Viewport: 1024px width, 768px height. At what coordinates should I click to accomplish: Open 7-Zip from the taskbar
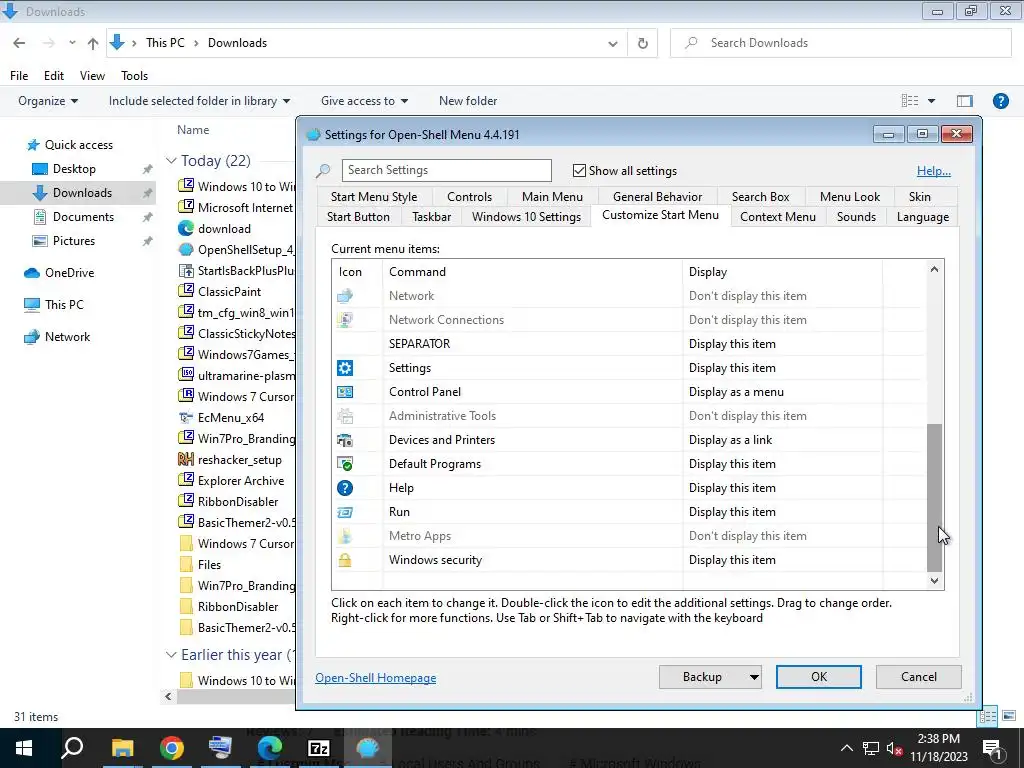319,748
